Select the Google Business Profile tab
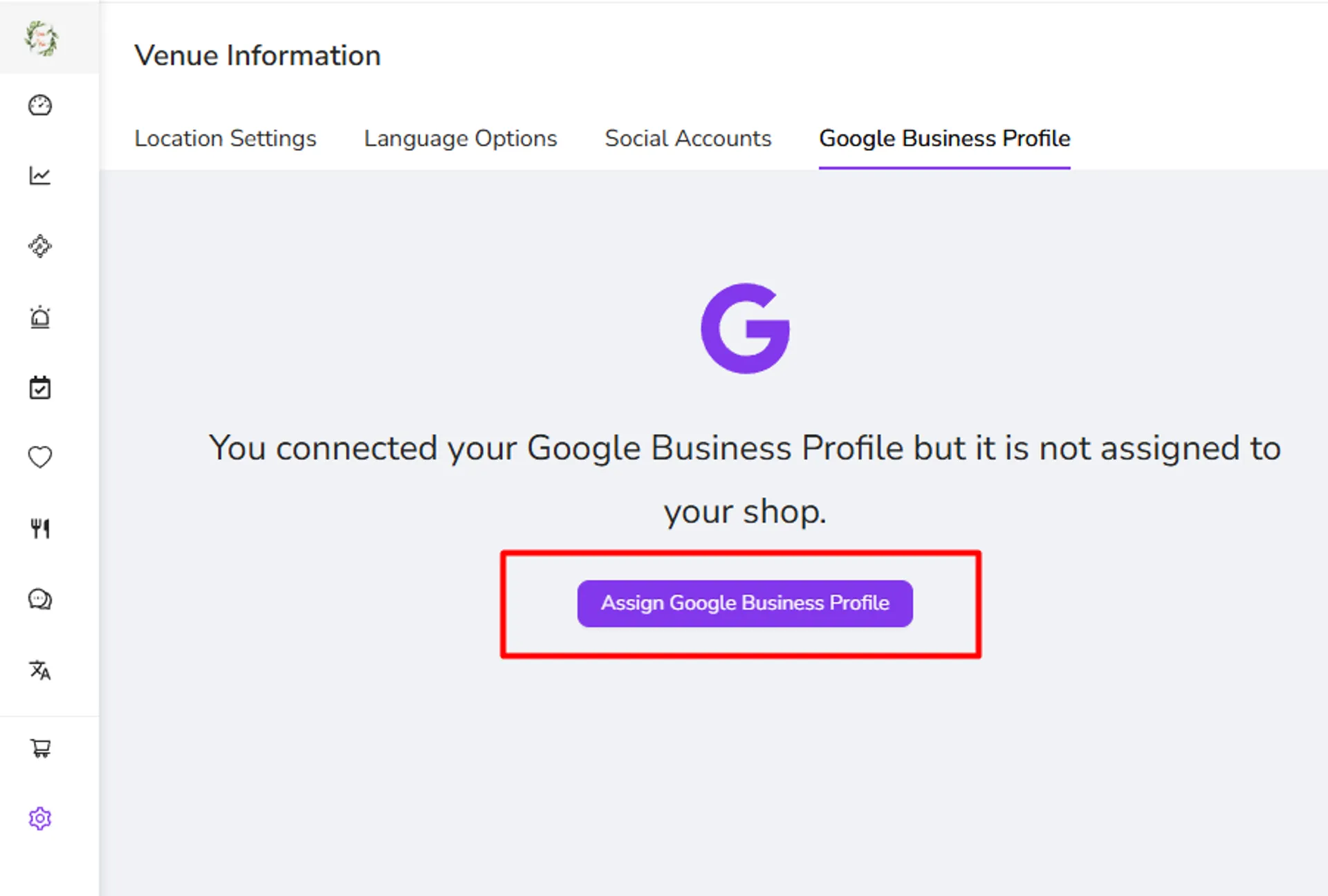Viewport: 1328px width, 896px height. tap(945, 138)
